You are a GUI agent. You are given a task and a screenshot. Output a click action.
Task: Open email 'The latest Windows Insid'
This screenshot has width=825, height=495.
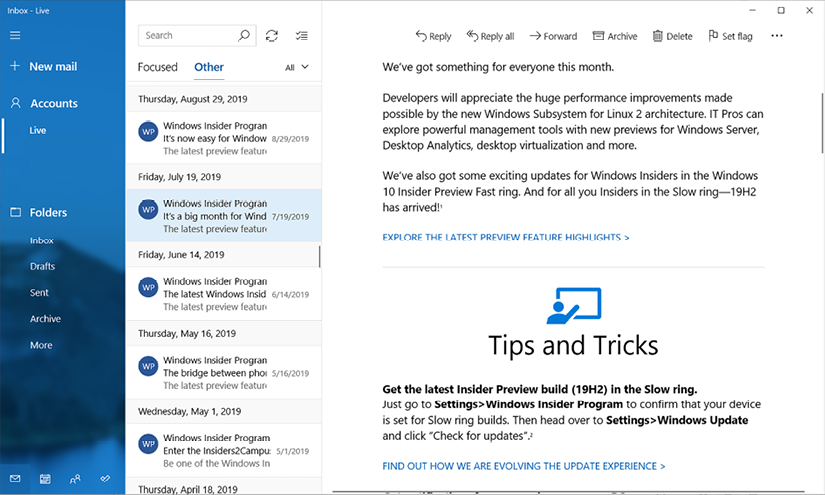224,294
